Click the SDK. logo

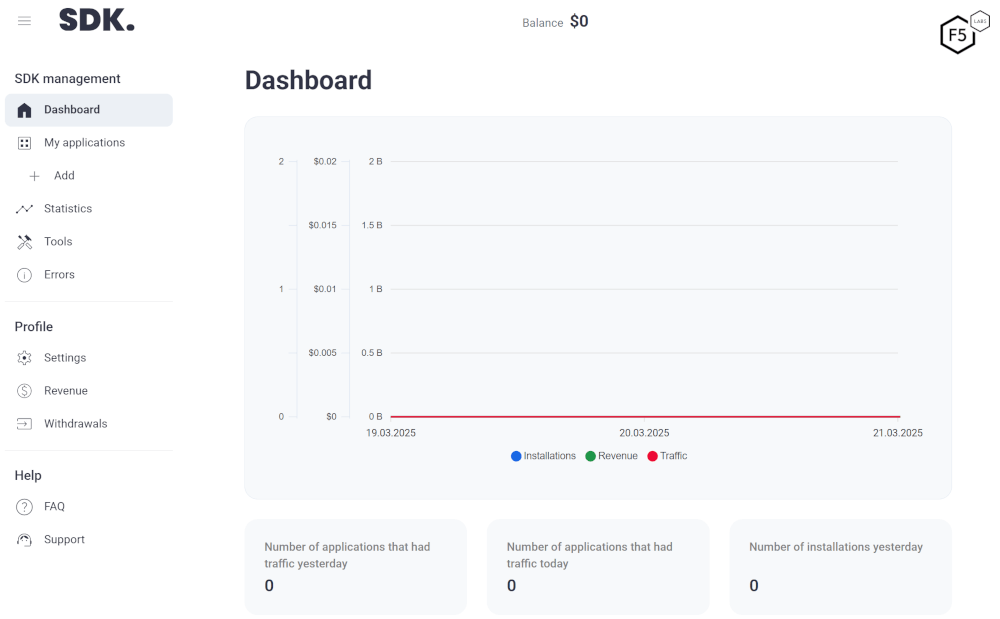tap(96, 20)
